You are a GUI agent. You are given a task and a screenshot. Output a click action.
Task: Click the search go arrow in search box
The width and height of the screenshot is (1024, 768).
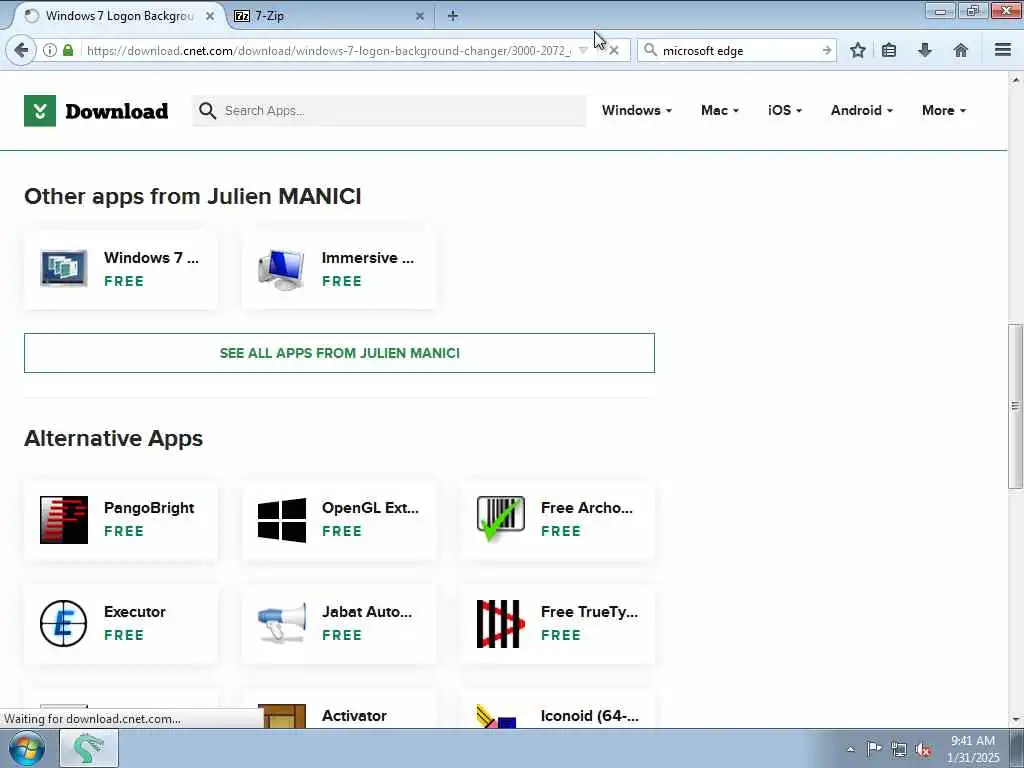click(x=827, y=50)
